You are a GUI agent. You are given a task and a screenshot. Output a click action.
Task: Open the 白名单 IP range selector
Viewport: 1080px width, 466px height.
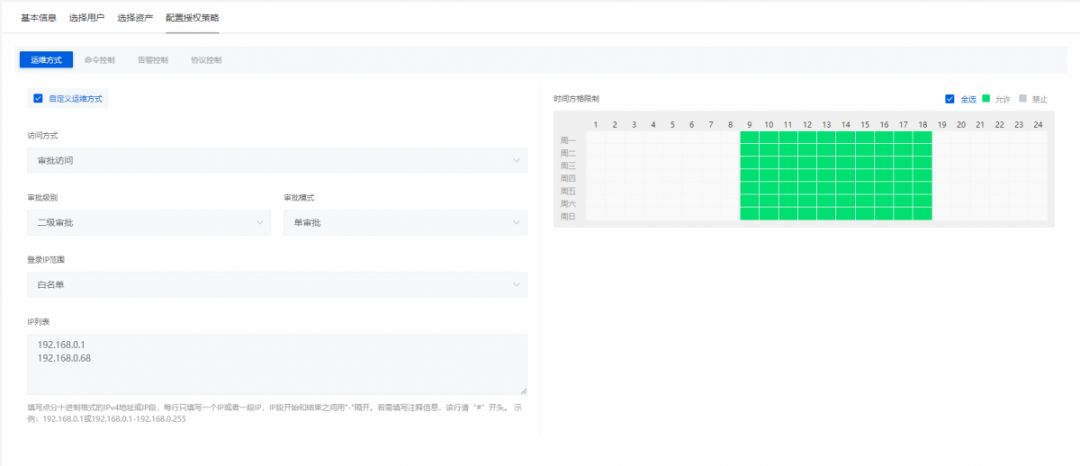coord(278,284)
